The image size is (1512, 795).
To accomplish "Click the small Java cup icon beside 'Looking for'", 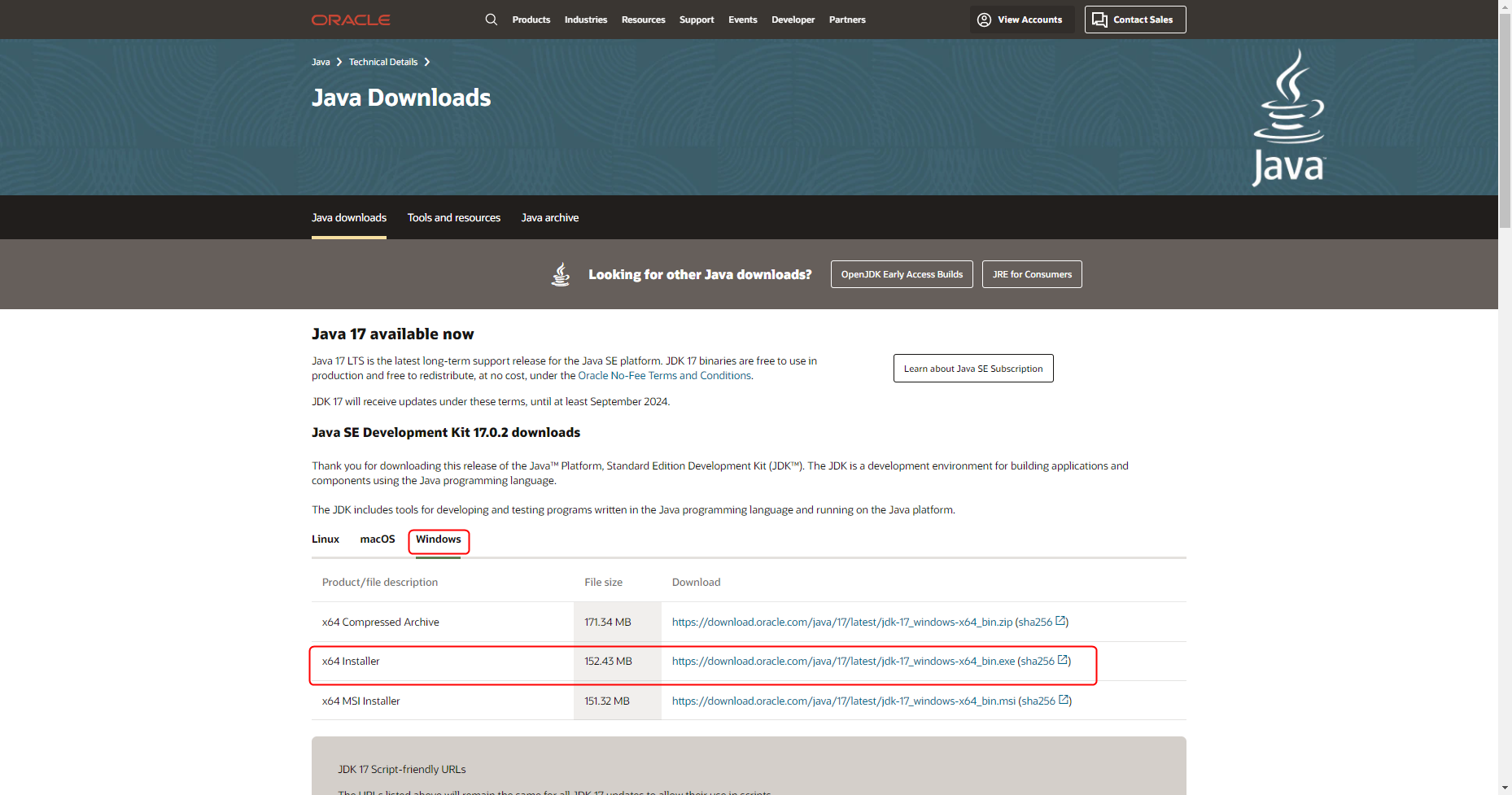I will point(561,274).
